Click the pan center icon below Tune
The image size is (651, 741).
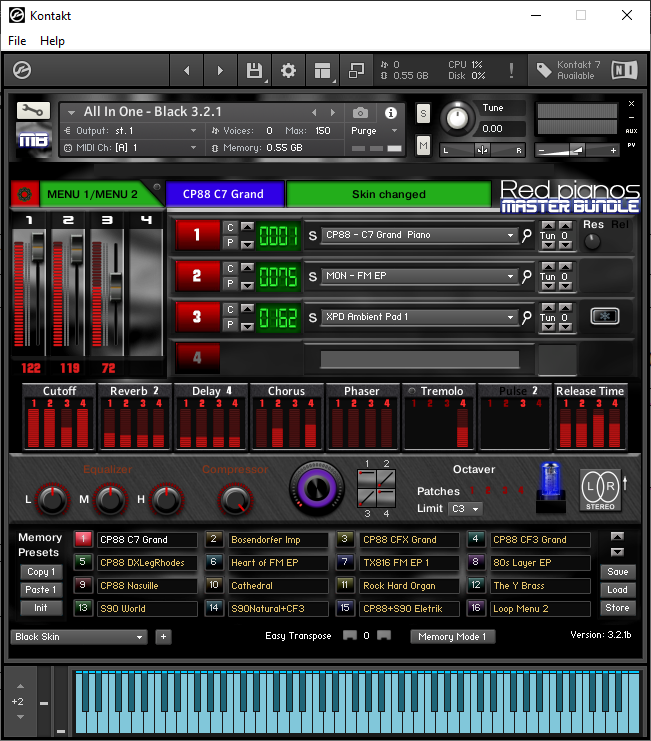[482, 150]
